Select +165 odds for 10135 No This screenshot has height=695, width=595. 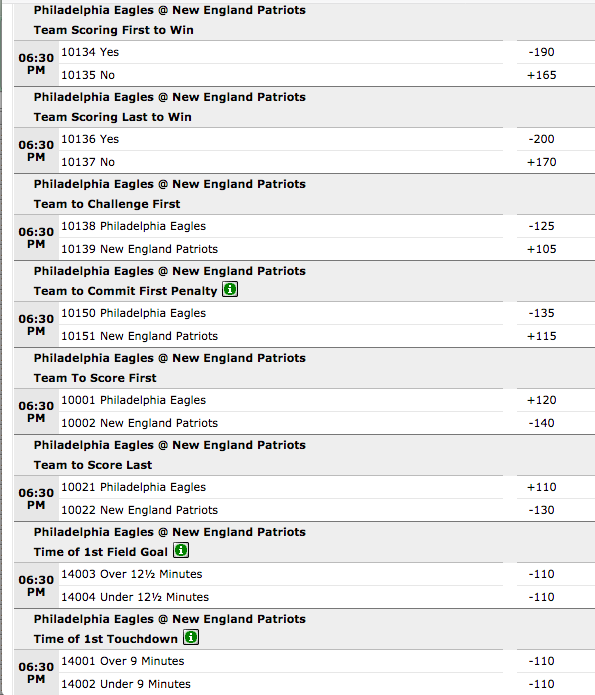(x=541, y=75)
